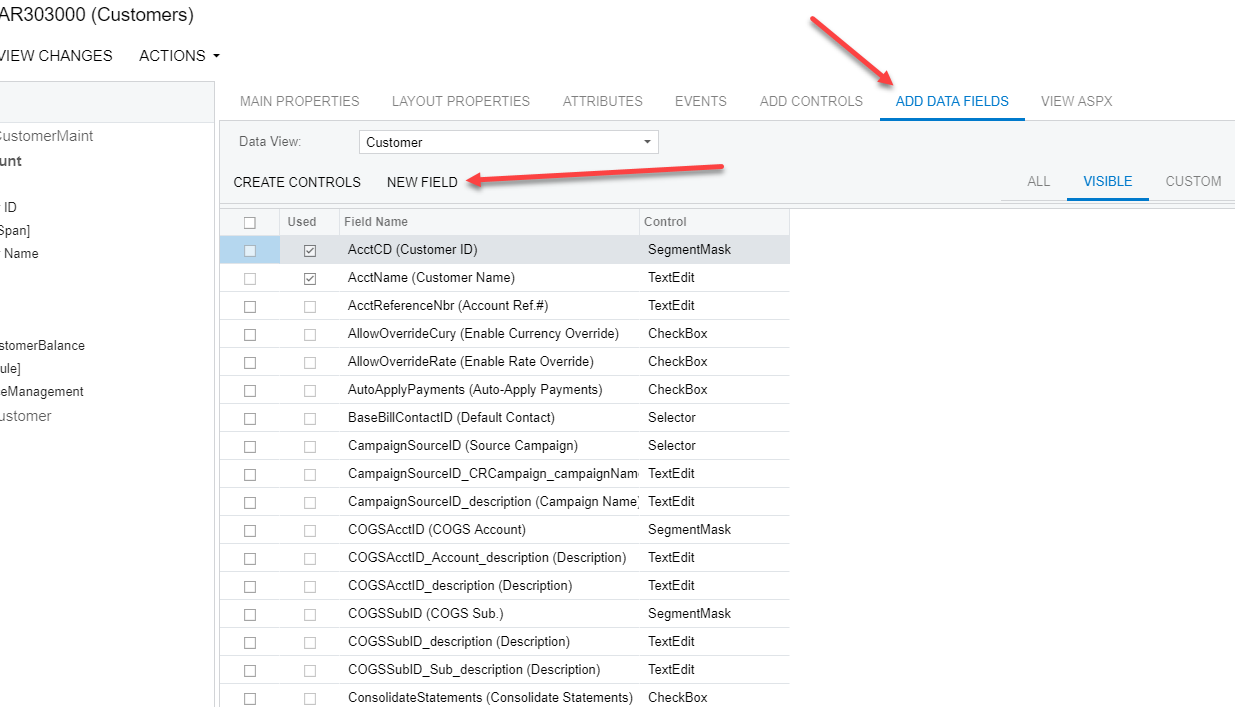
Task: Check the select-all checkbox in grid header
Action: pos(249,221)
